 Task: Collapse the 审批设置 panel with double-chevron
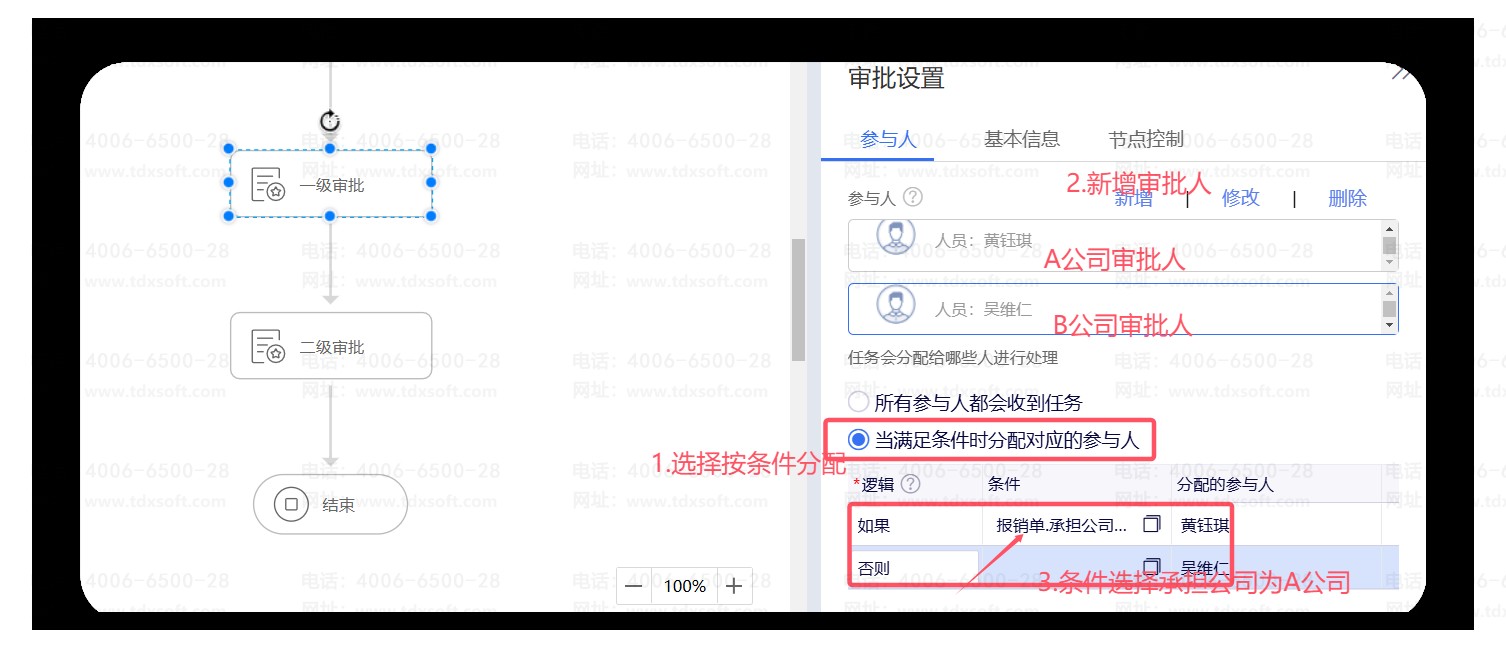click(1402, 74)
